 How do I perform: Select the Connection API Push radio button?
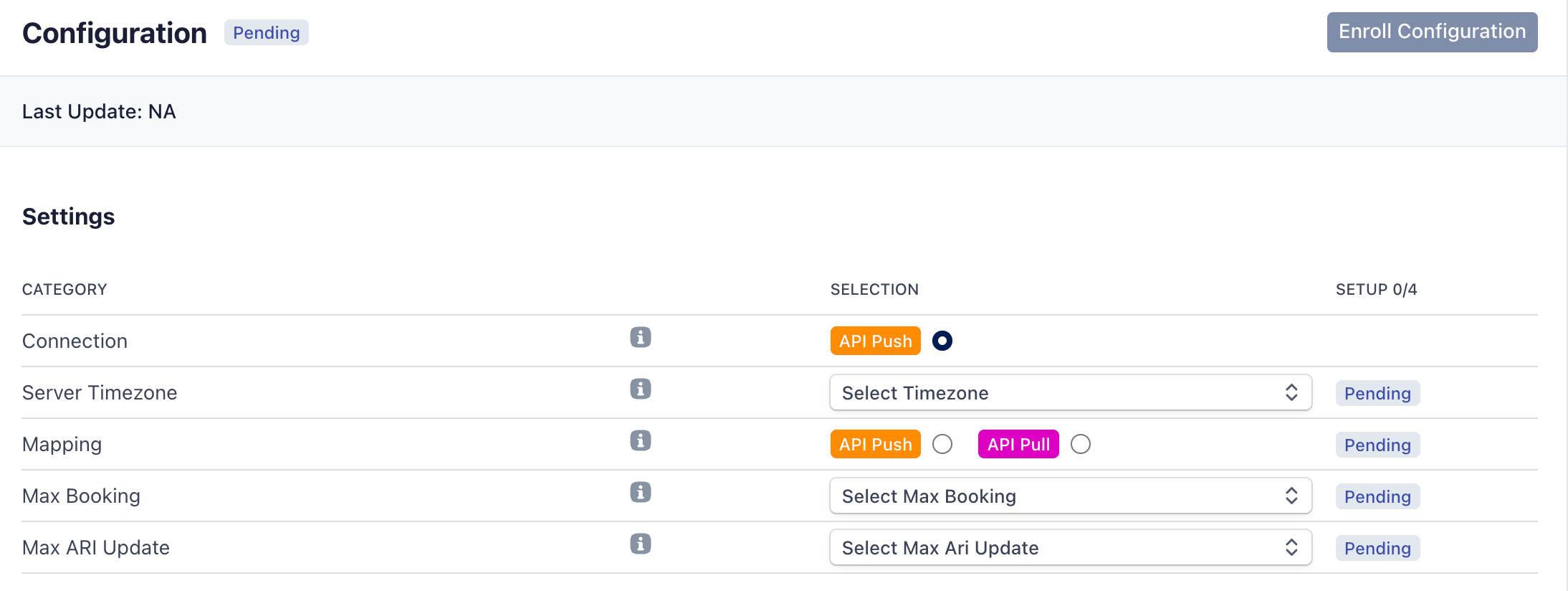[x=942, y=341]
